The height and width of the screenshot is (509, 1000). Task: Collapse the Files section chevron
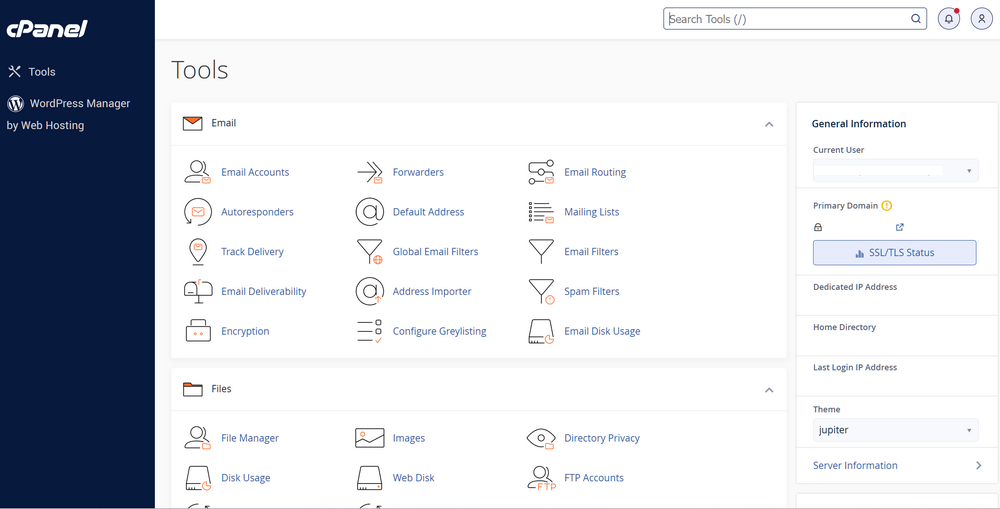[769, 390]
